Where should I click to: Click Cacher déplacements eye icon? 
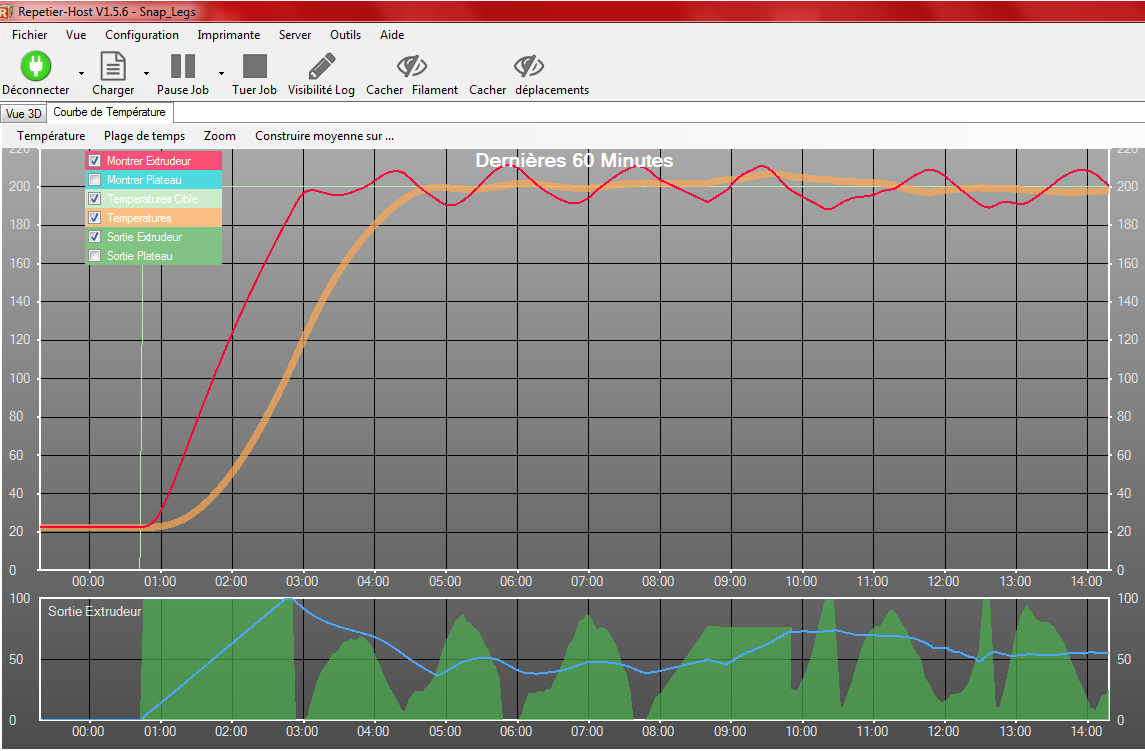529,66
